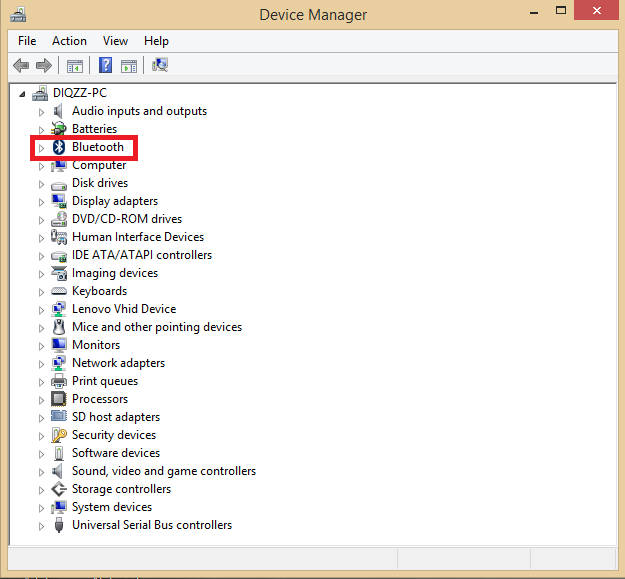Viewport: 625px width, 579px height.
Task: Expand the Software devices arrow
Action: (x=41, y=454)
